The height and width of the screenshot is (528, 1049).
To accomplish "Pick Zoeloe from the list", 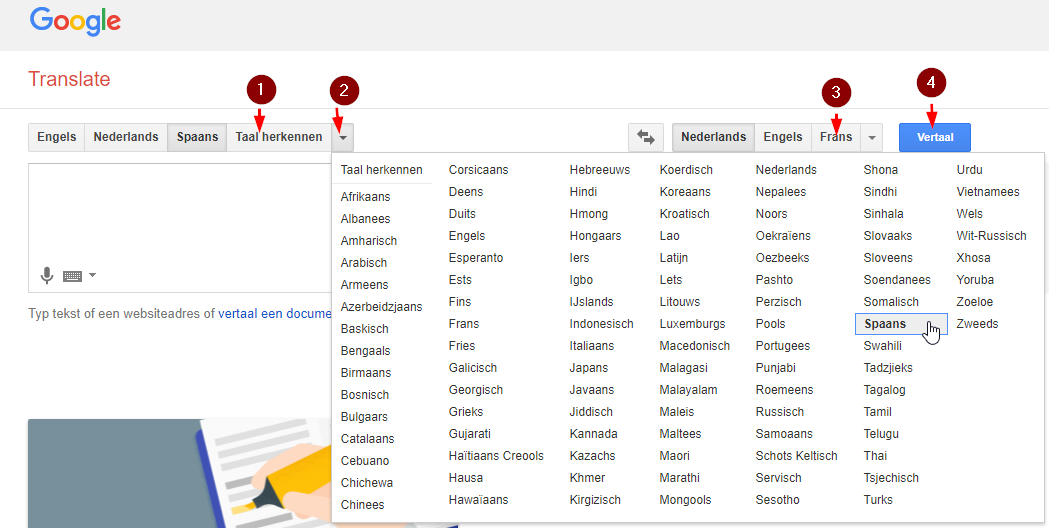I will (975, 302).
